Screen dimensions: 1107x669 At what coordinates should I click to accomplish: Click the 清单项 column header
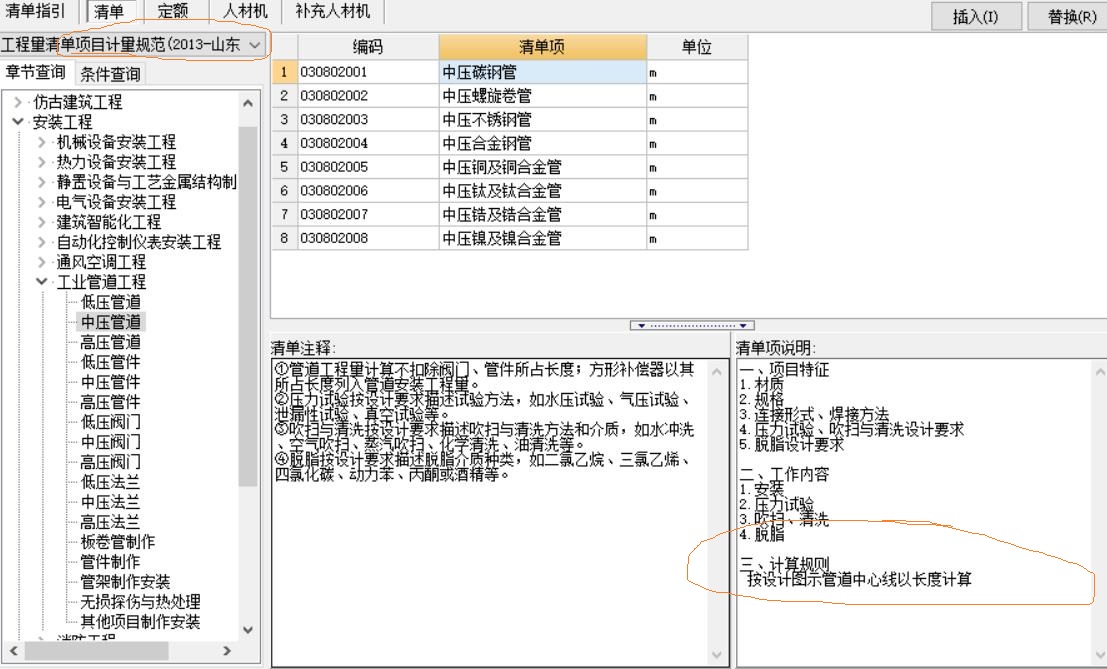[x=542, y=47]
